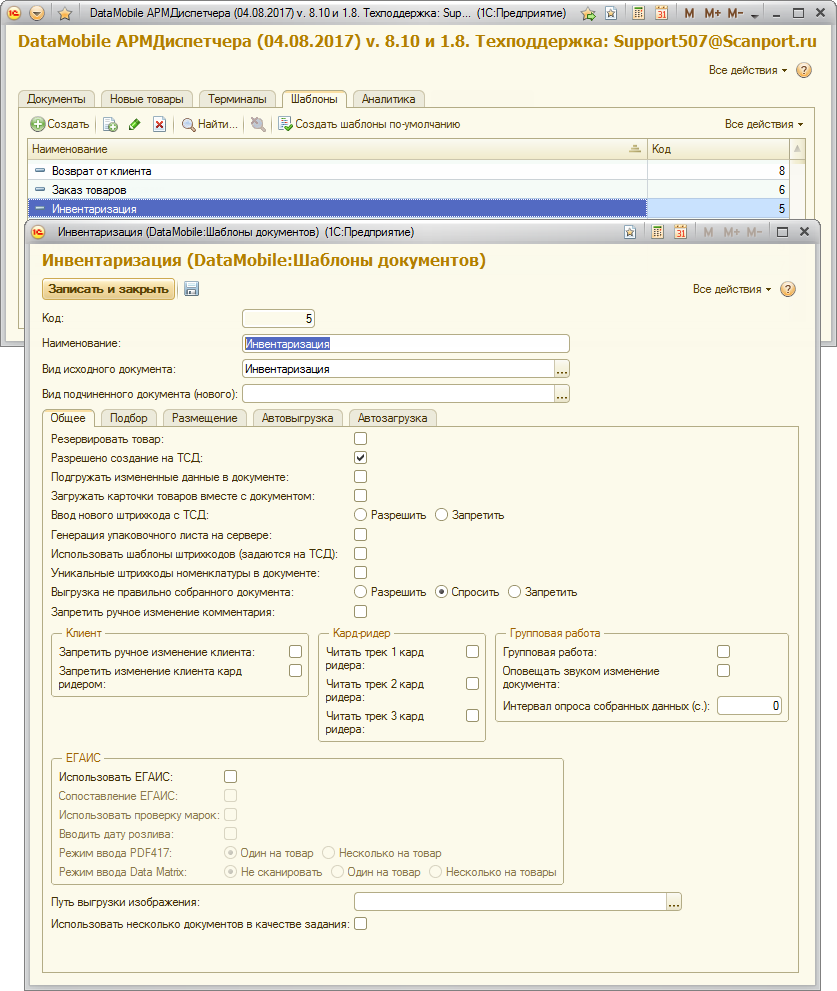The width and height of the screenshot is (837, 991).
Task: Click the add-copy icon in templates toolbar
Action: click(x=111, y=125)
